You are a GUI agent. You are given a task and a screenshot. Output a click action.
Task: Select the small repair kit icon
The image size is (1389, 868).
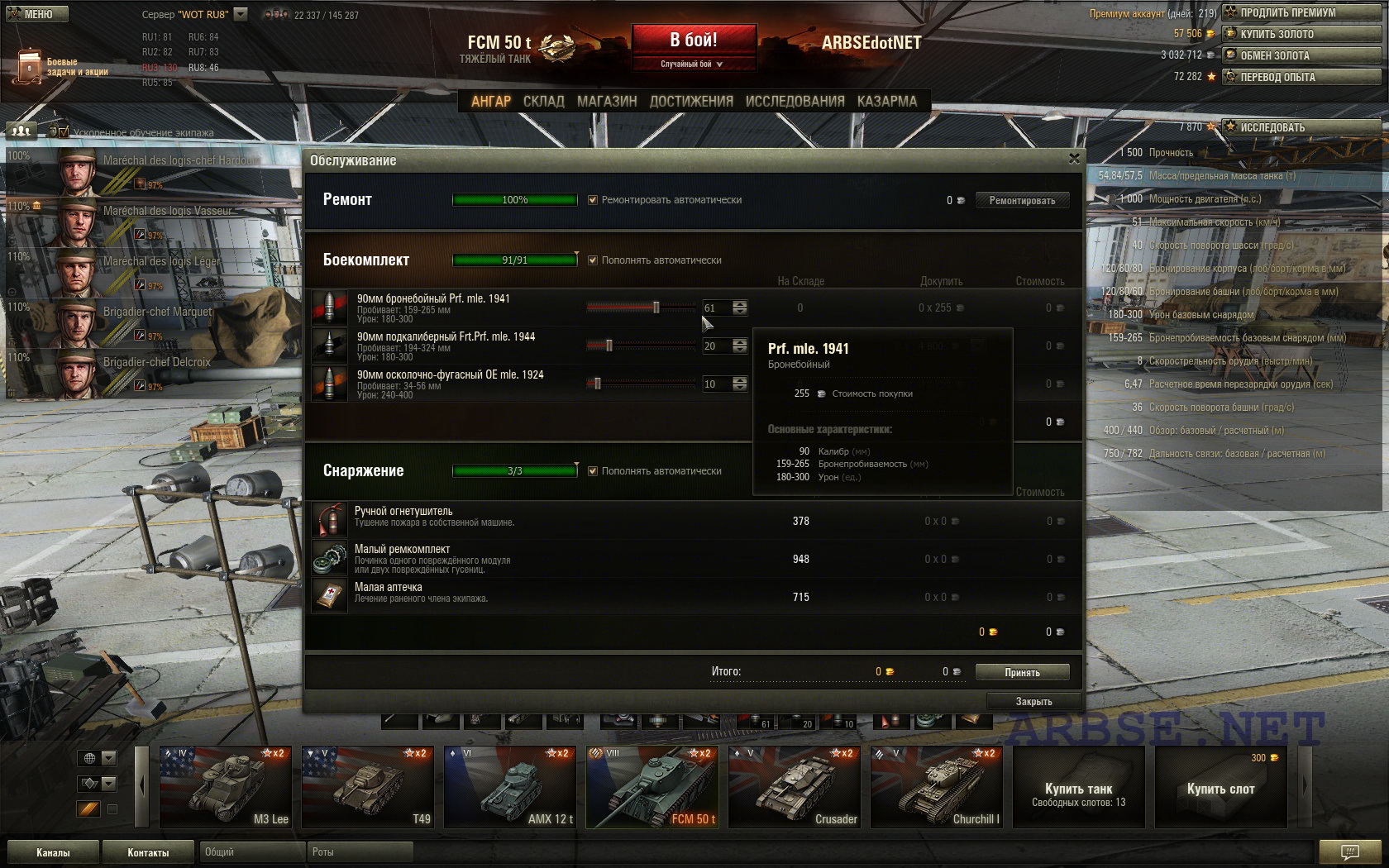329,558
